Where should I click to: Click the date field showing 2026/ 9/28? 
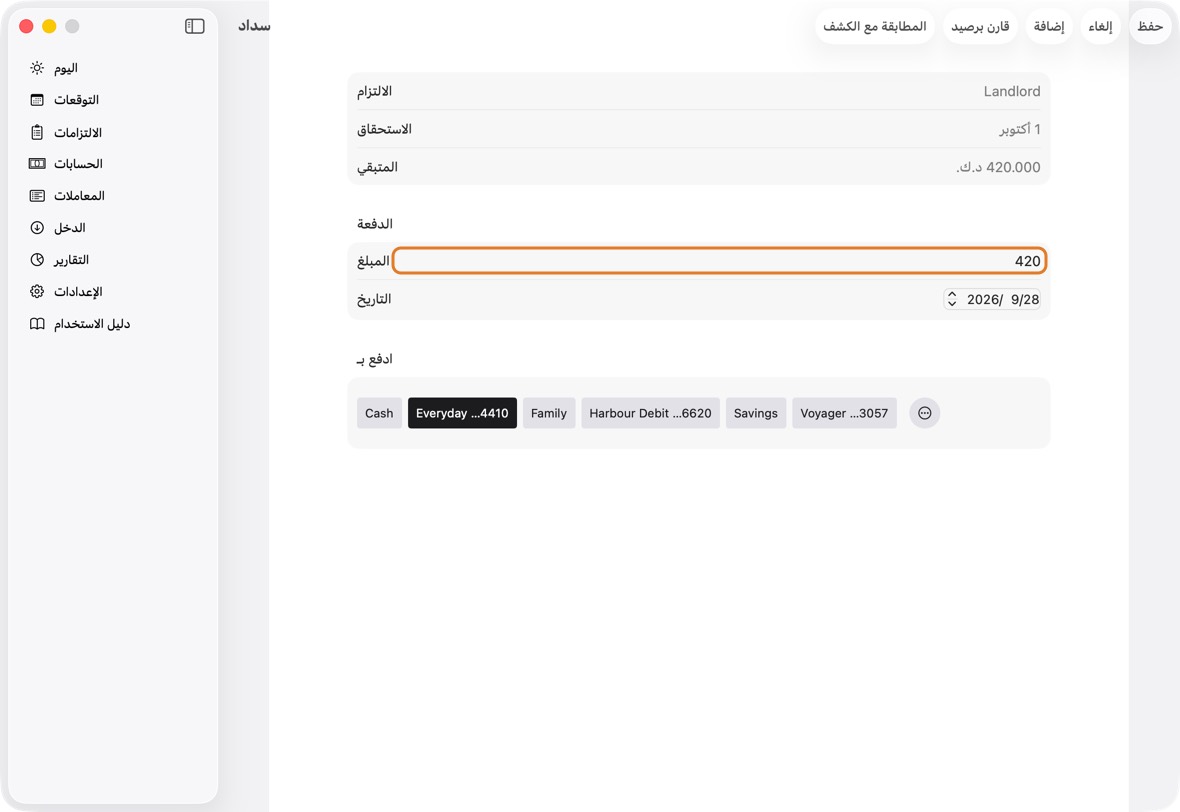[992, 300]
